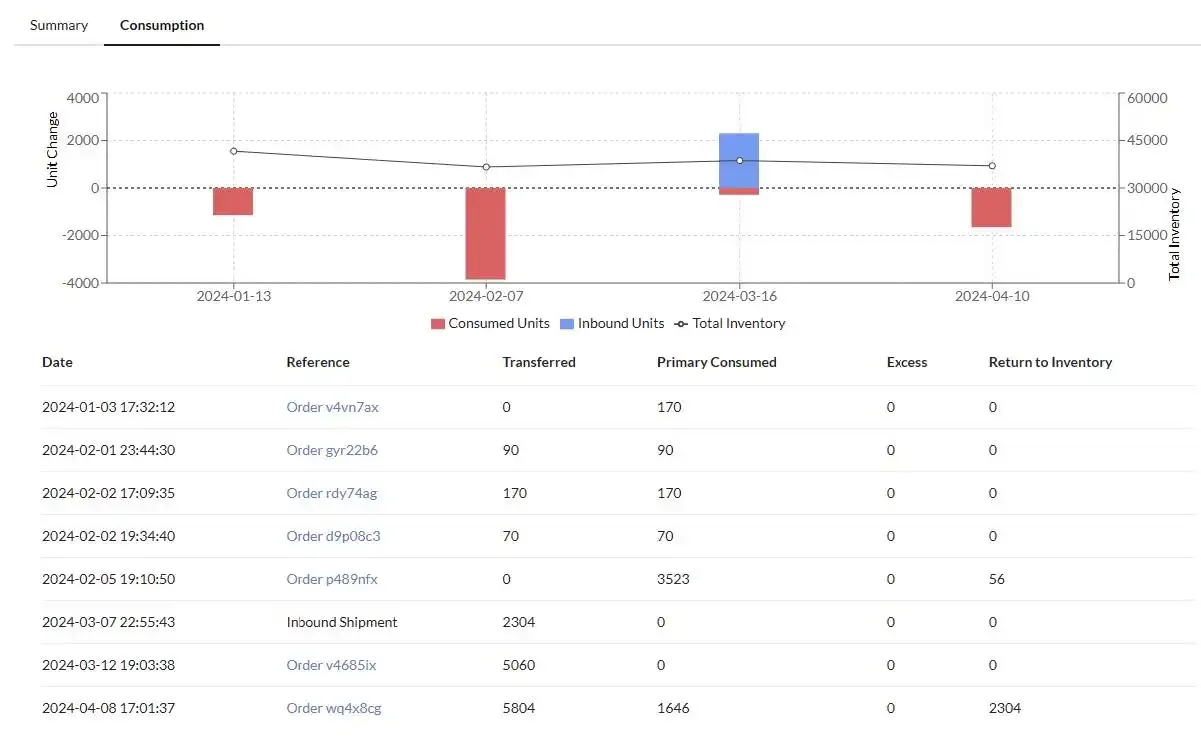Sort the table by the Date column
Image resolution: width=1201 pixels, height=748 pixels.
[x=57, y=362]
